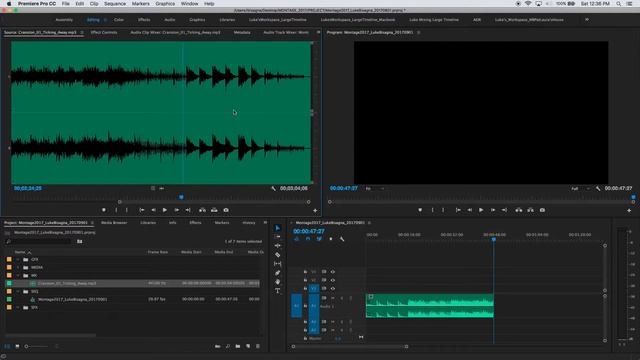
Task: Step back one frame in Source monitor
Action: 153,210
